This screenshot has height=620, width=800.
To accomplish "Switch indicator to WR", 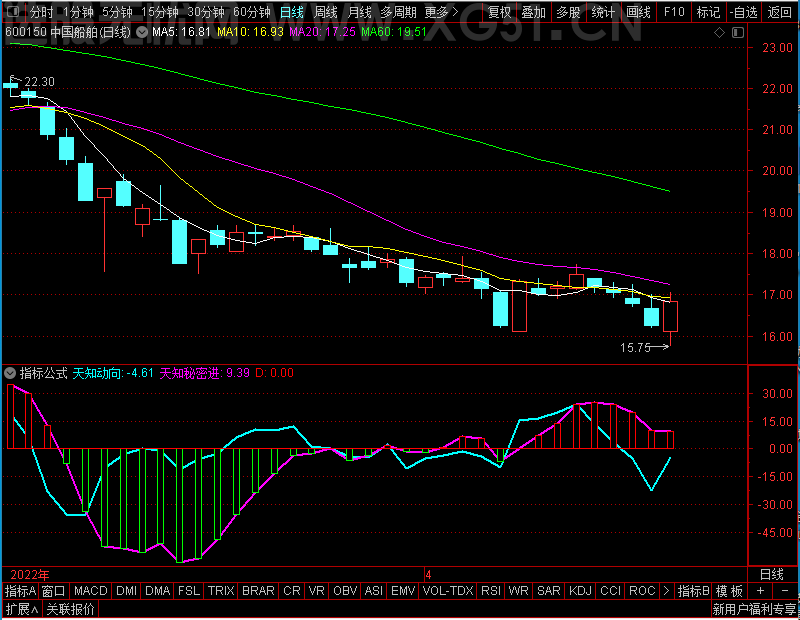I will [x=518, y=591].
